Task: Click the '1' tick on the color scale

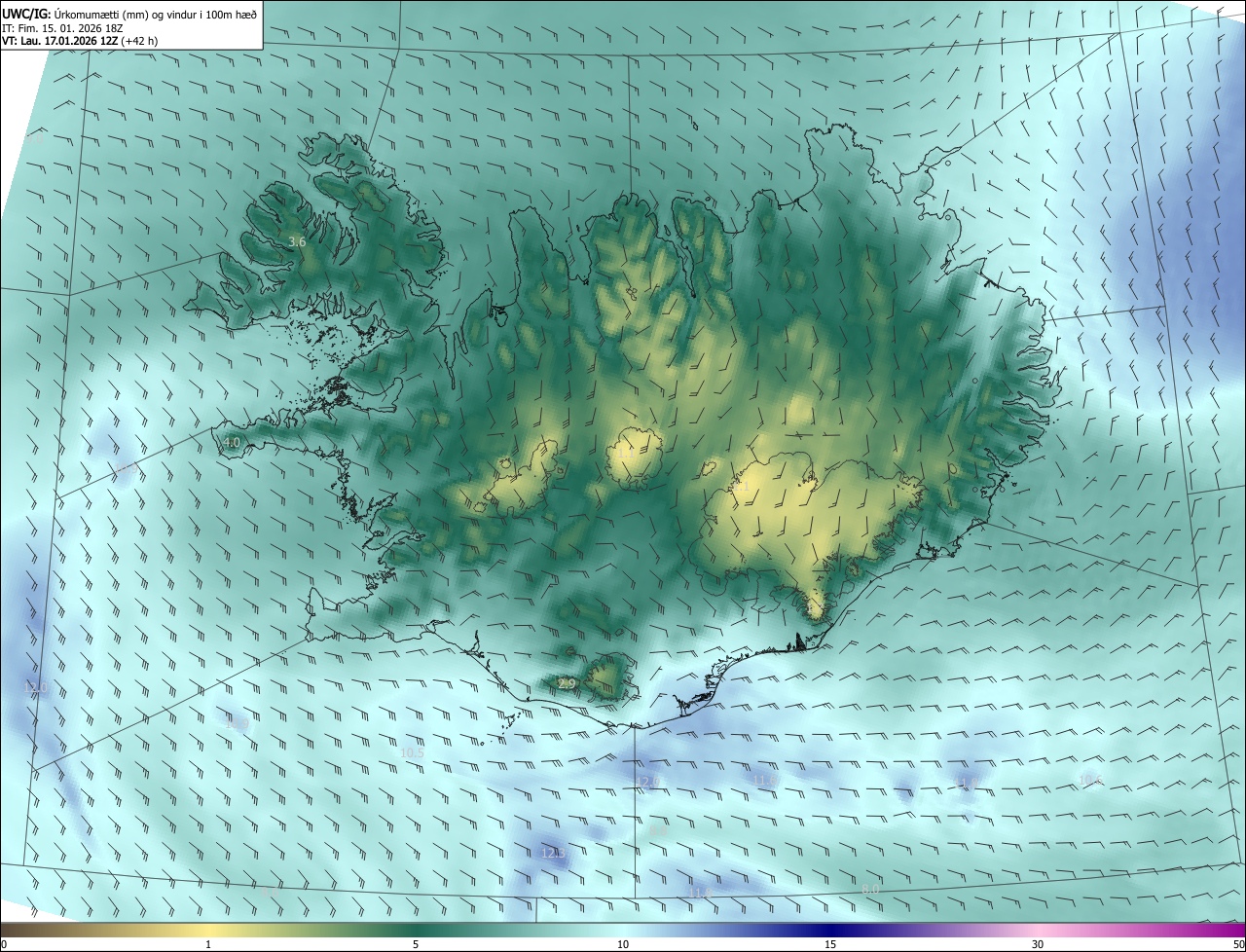Action: tap(208, 944)
